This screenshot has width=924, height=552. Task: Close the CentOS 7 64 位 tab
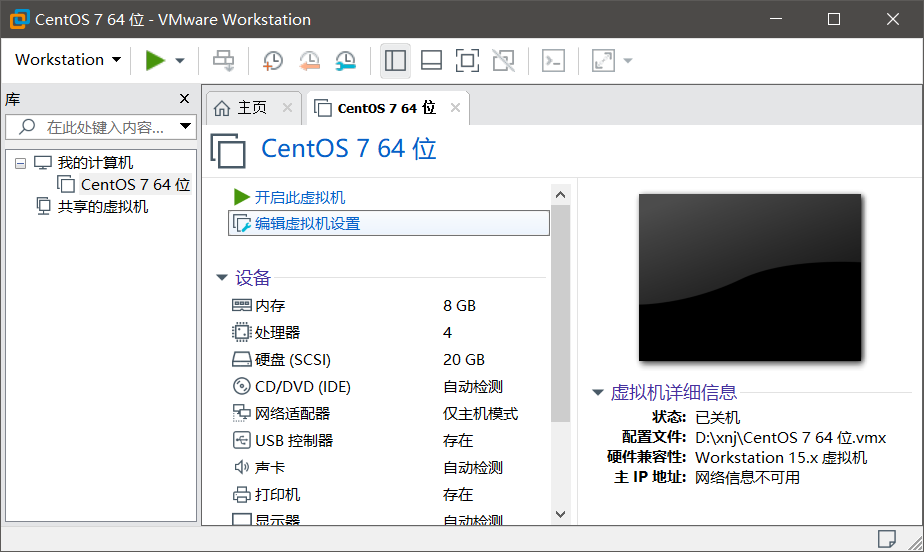[x=456, y=108]
